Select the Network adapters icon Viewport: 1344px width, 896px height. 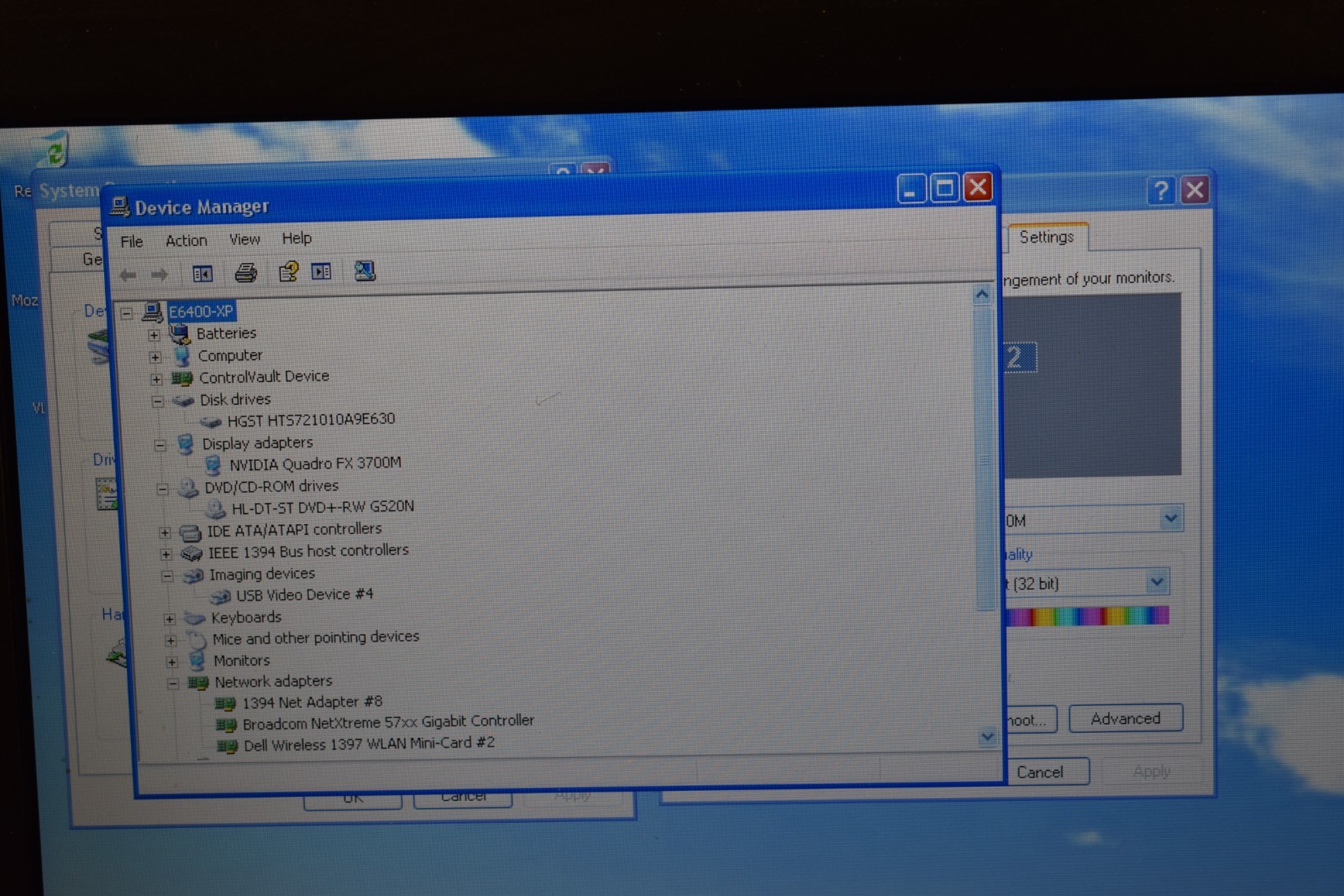pyautogui.click(x=198, y=683)
